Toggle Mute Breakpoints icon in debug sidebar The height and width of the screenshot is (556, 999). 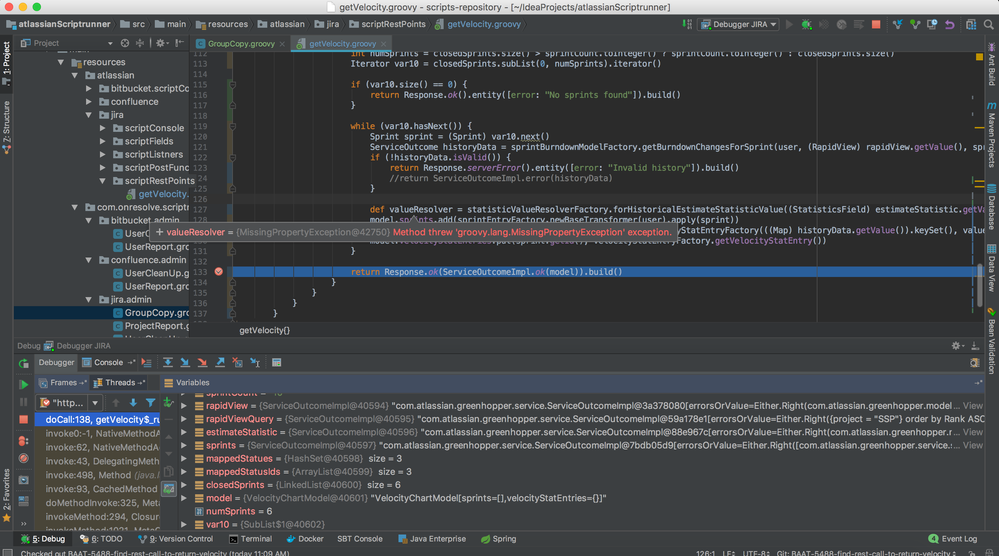pyautogui.click(x=23, y=457)
